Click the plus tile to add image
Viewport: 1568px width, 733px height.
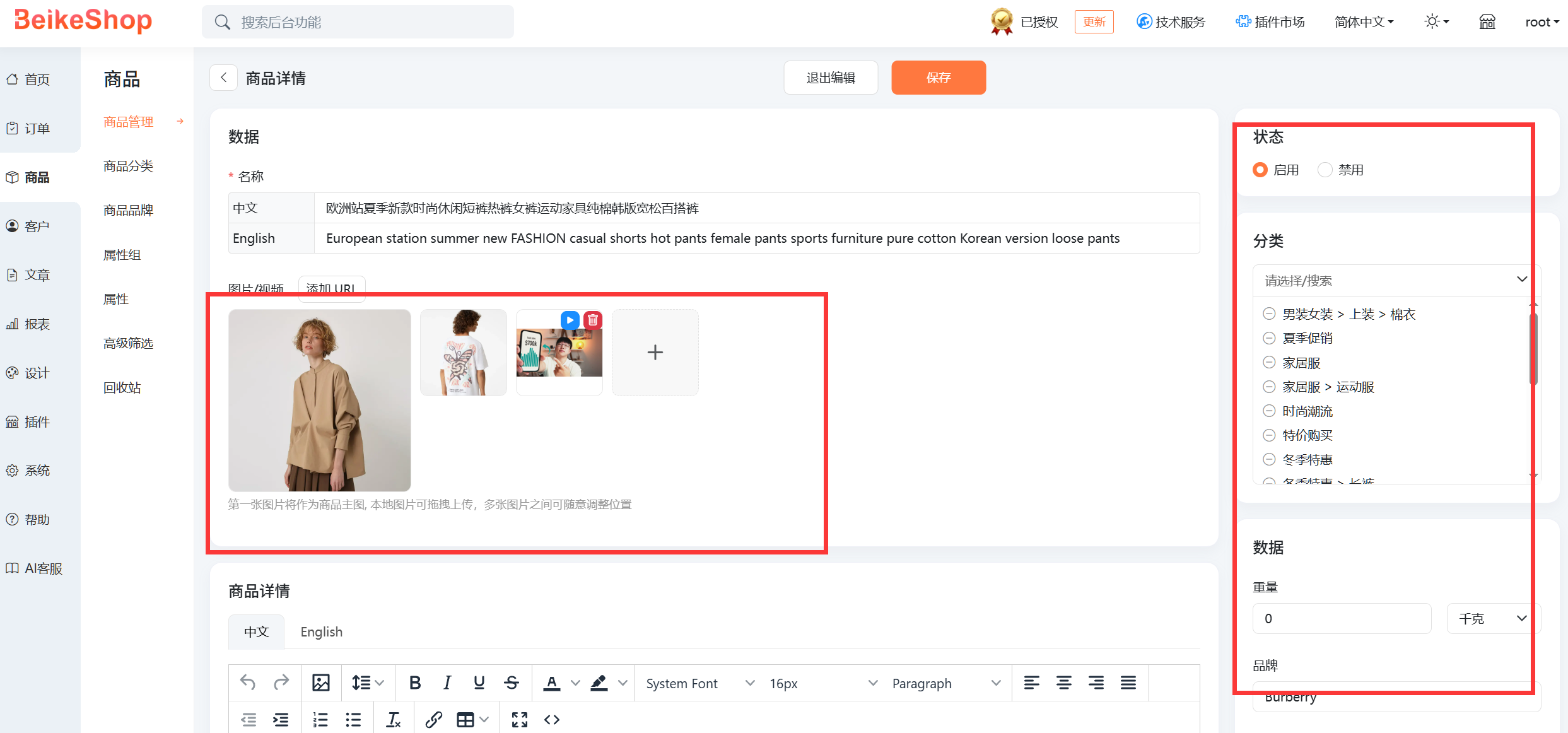pos(655,352)
